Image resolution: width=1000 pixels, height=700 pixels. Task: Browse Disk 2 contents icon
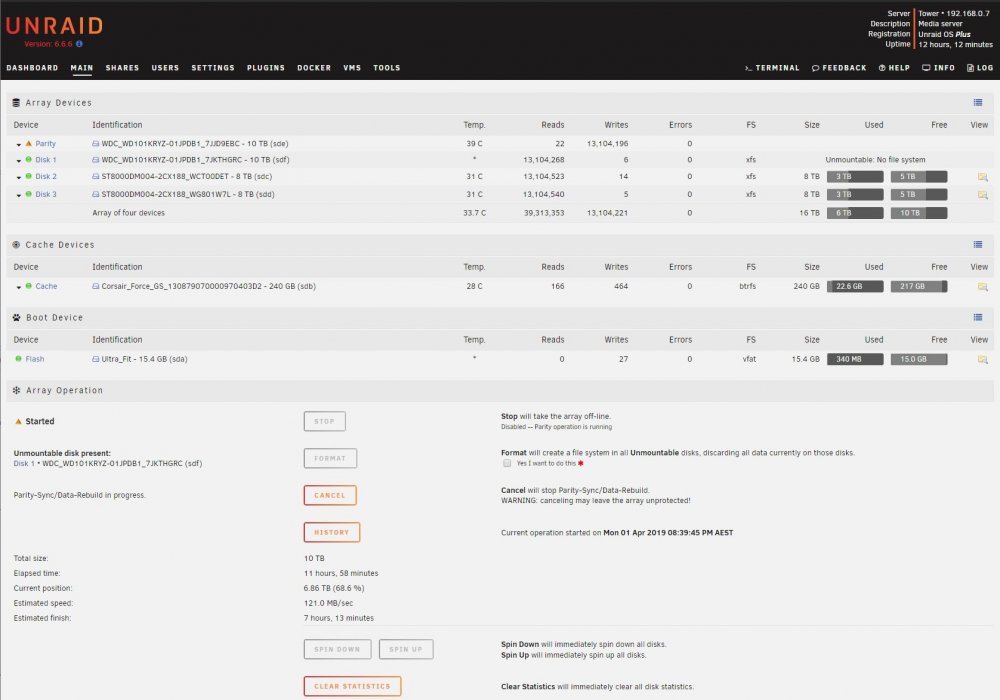pos(982,177)
